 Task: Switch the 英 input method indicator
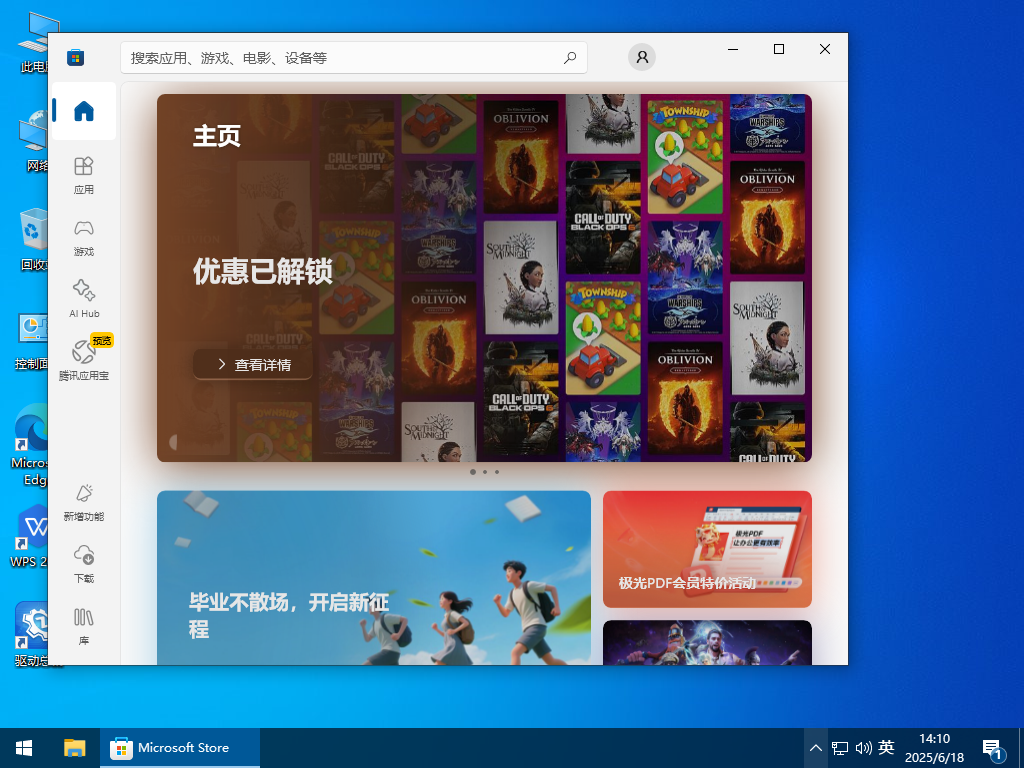(x=886, y=747)
